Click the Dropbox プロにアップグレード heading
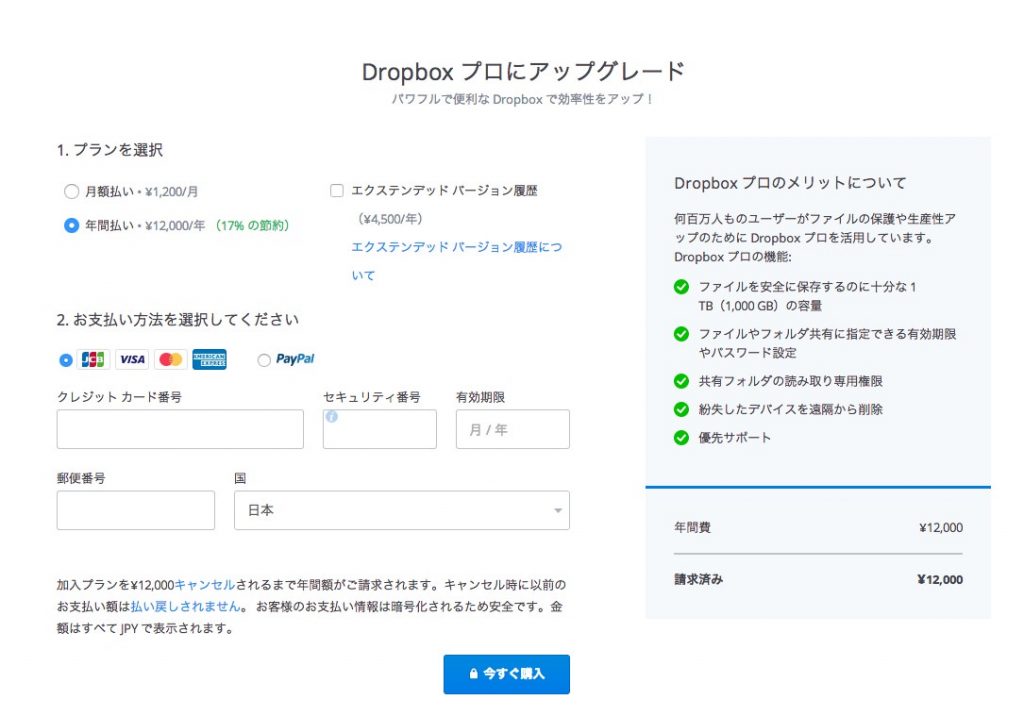 [523, 71]
